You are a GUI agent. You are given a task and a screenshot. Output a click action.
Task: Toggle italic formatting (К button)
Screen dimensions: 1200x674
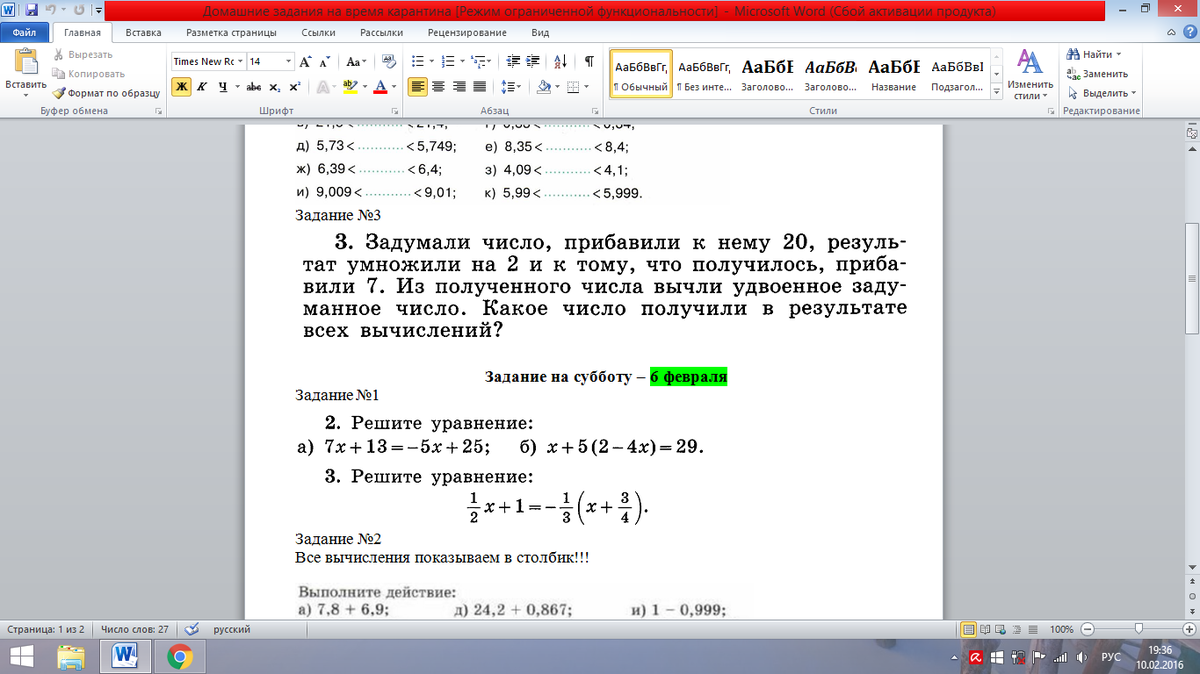tap(202, 87)
